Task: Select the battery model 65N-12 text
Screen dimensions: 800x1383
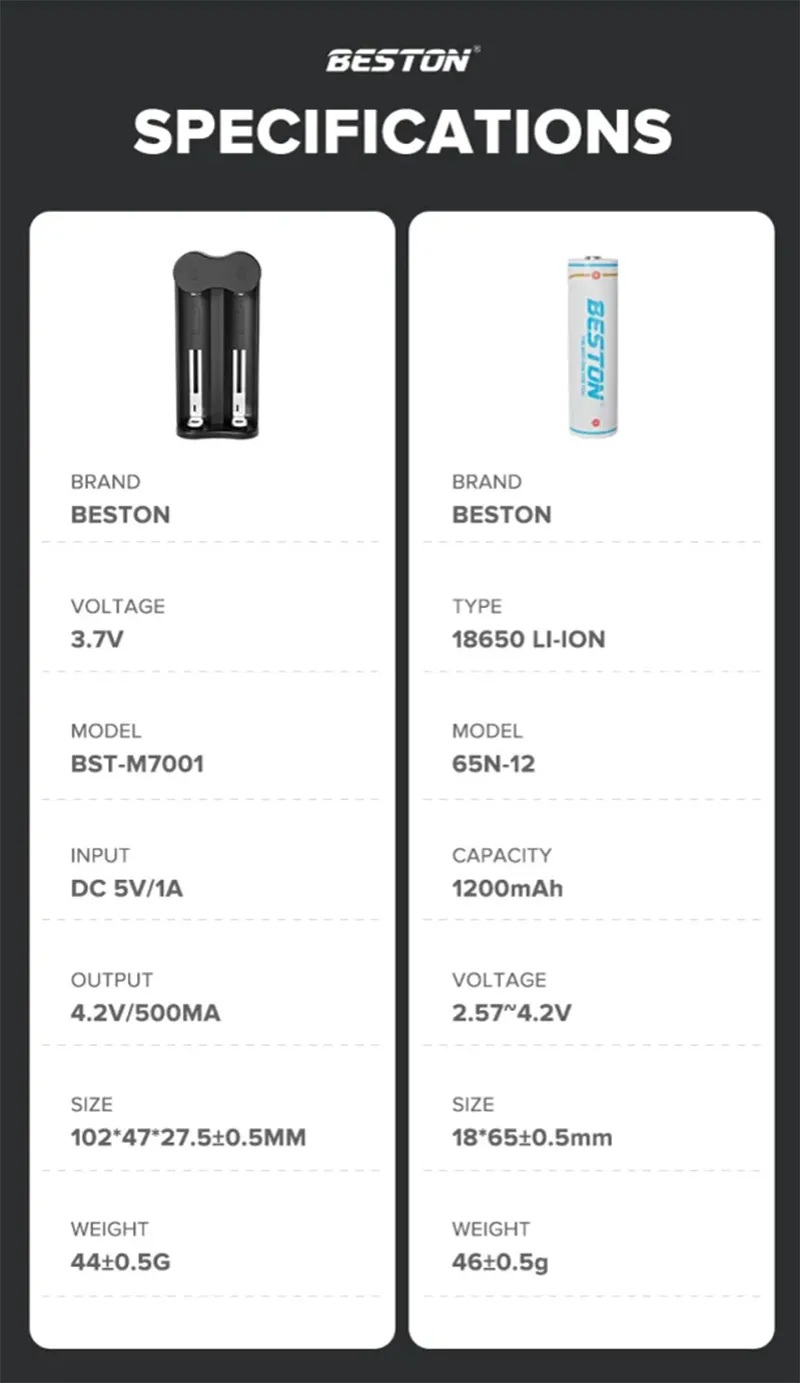Action: click(493, 764)
